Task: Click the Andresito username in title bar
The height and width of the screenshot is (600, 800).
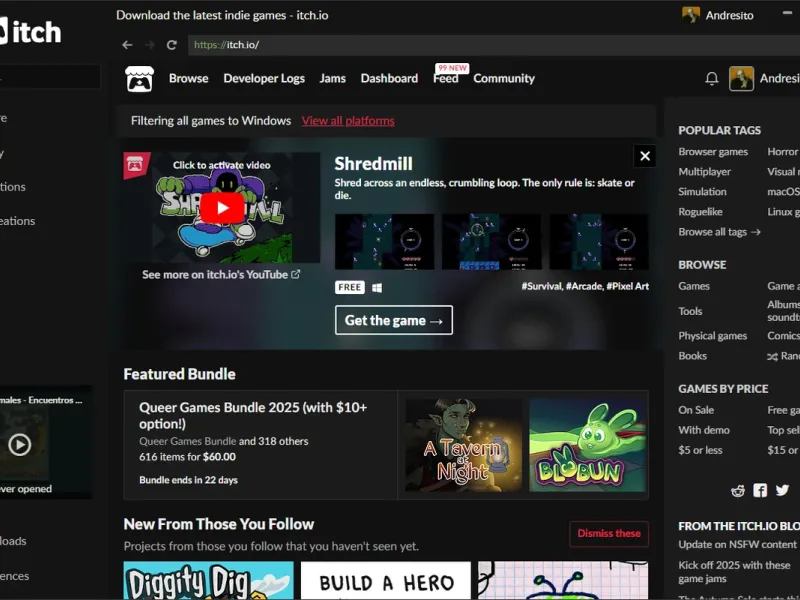Action: [x=730, y=15]
